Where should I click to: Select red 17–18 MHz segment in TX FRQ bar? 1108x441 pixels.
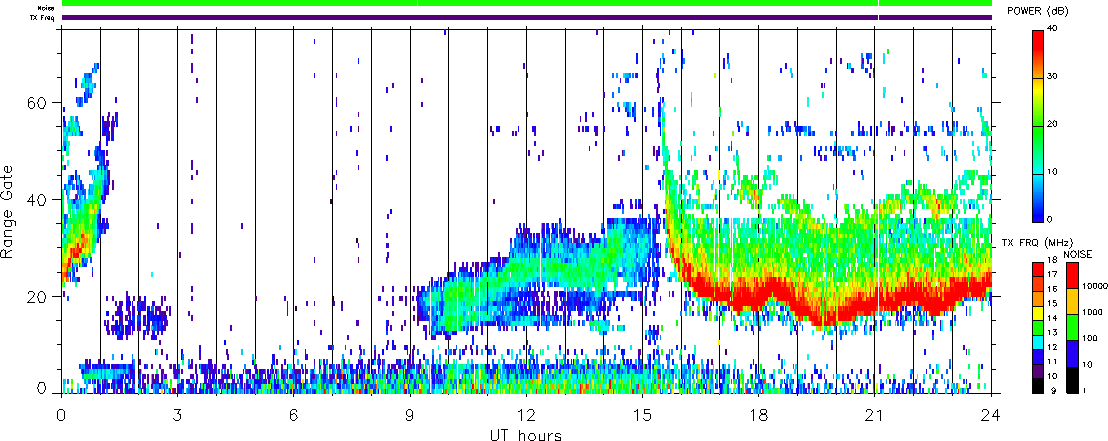coord(1039,268)
